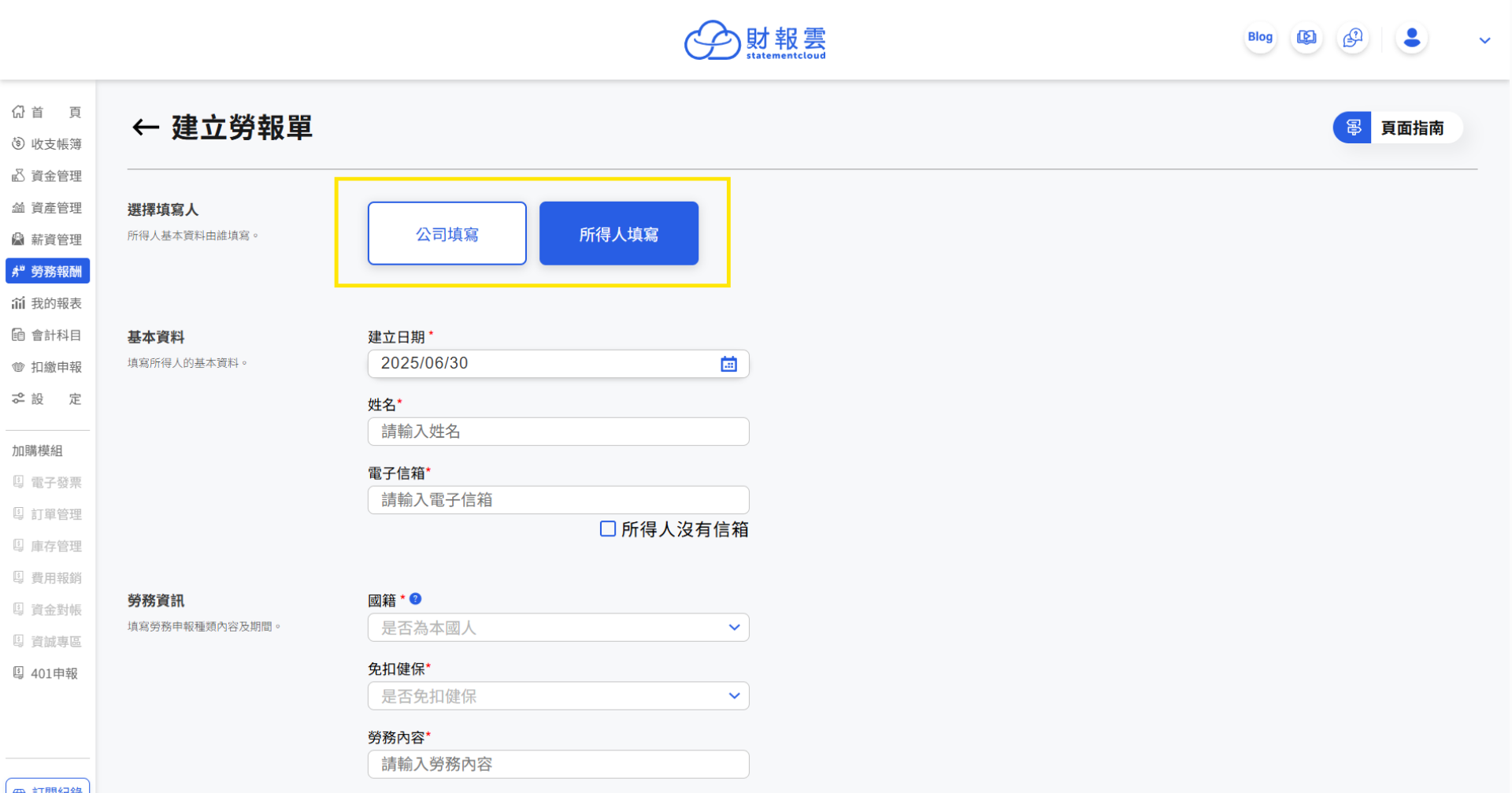Go back using the arrow beside 建立勞報單
The width and height of the screenshot is (1512, 793).
tap(146, 127)
